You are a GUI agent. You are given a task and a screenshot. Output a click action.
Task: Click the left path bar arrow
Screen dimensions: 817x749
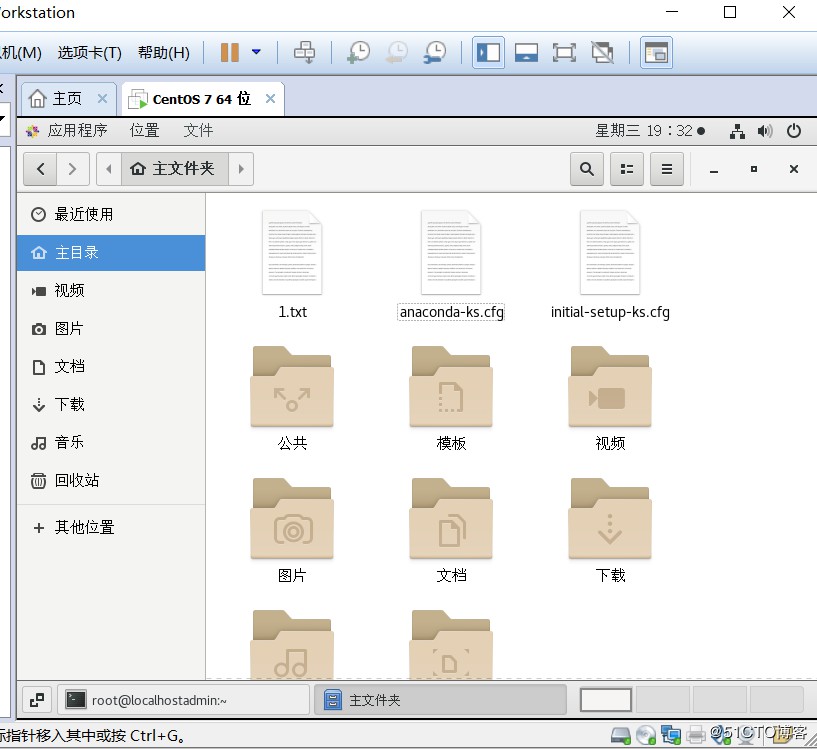[x=109, y=169]
